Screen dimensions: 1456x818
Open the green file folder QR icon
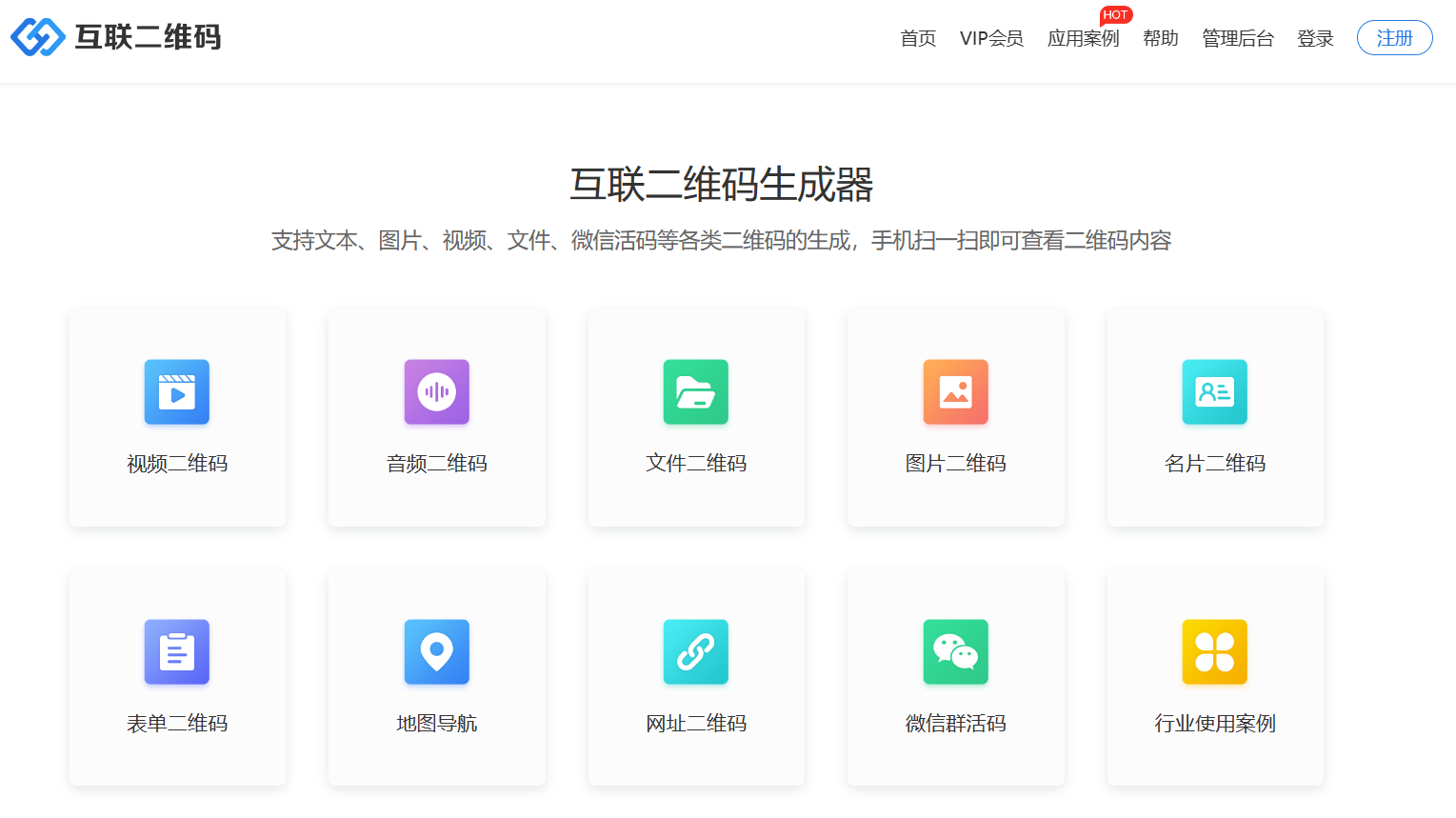pyautogui.click(x=696, y=391)
